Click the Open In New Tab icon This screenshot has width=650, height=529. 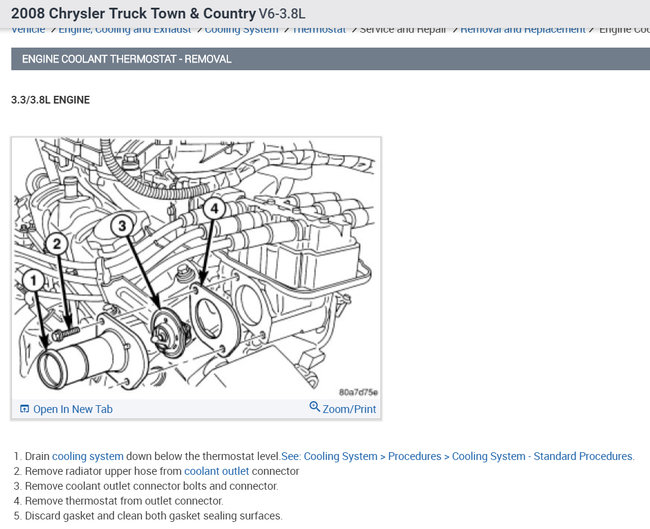tap(24, 409)
